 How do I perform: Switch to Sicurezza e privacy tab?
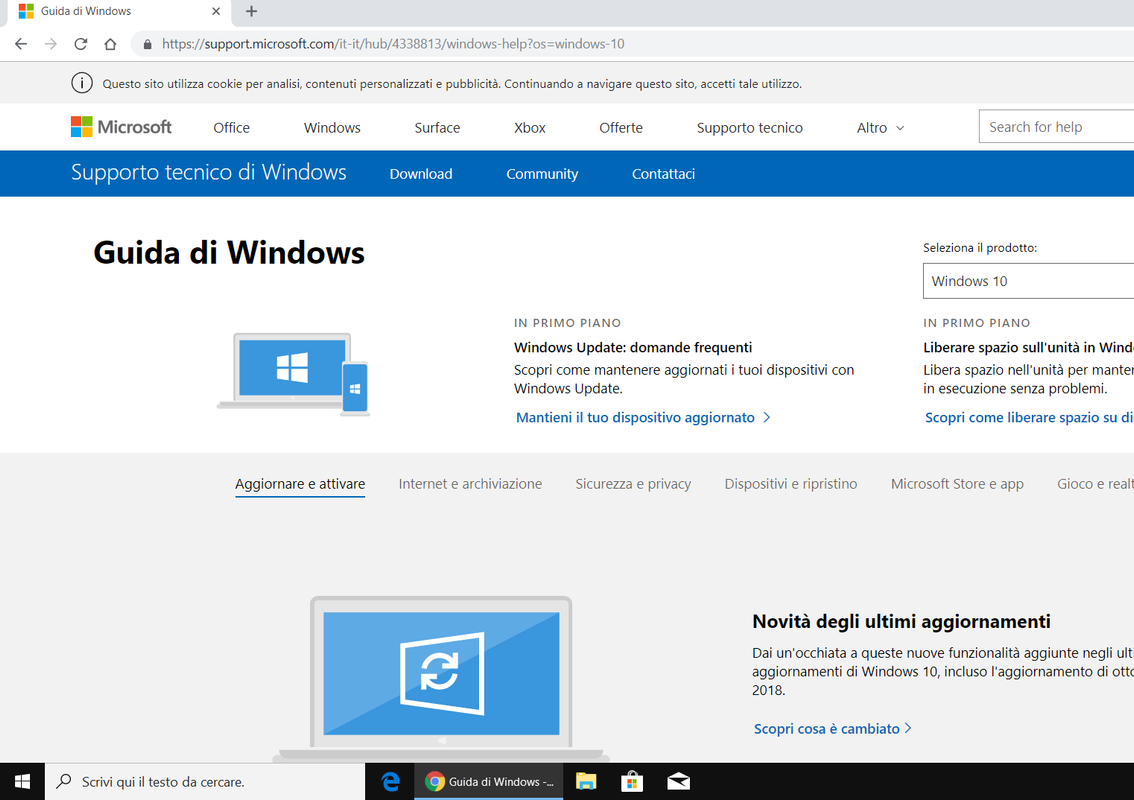633,484
